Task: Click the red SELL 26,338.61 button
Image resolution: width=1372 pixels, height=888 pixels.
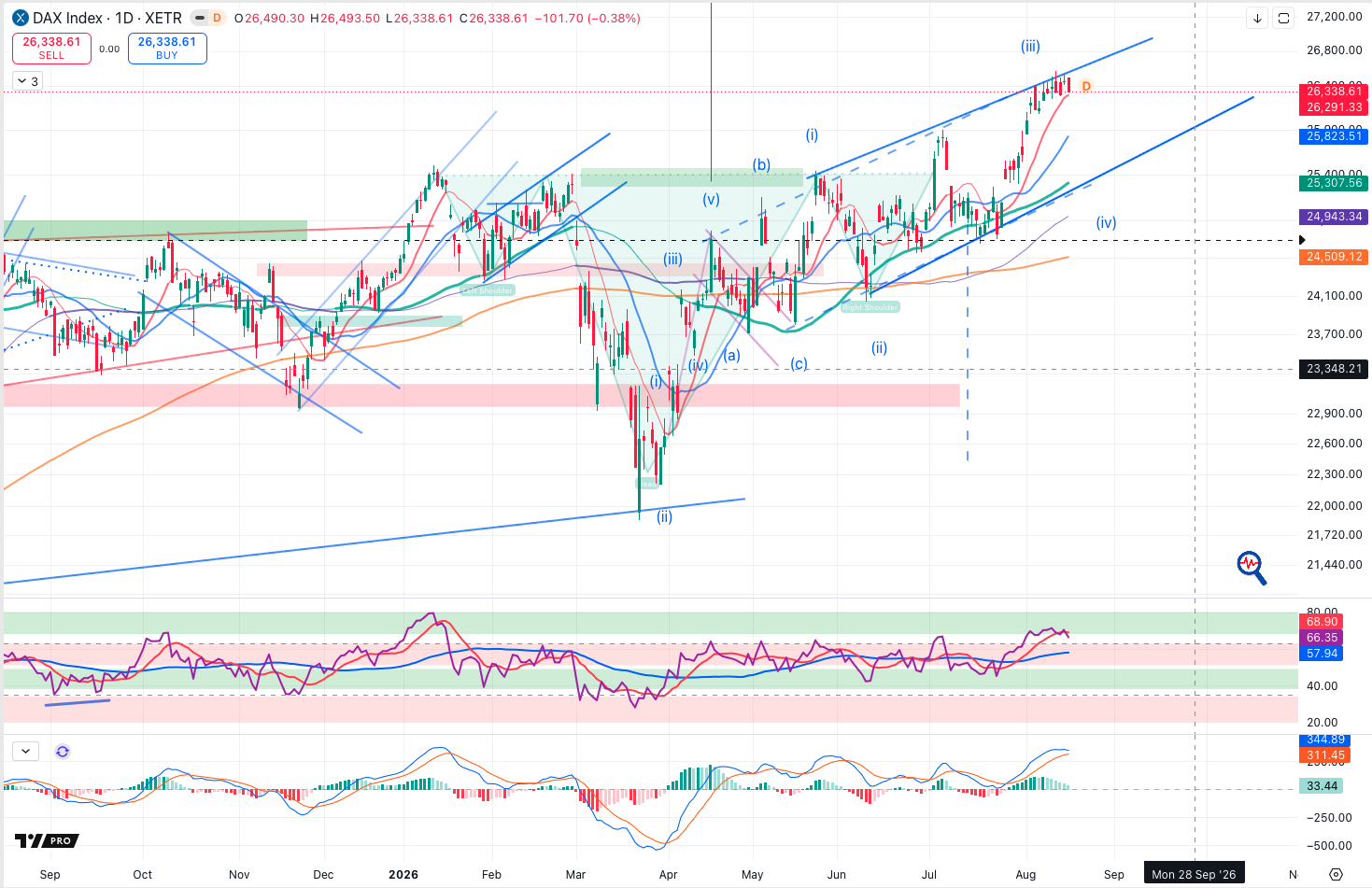Action: (51, 49)
